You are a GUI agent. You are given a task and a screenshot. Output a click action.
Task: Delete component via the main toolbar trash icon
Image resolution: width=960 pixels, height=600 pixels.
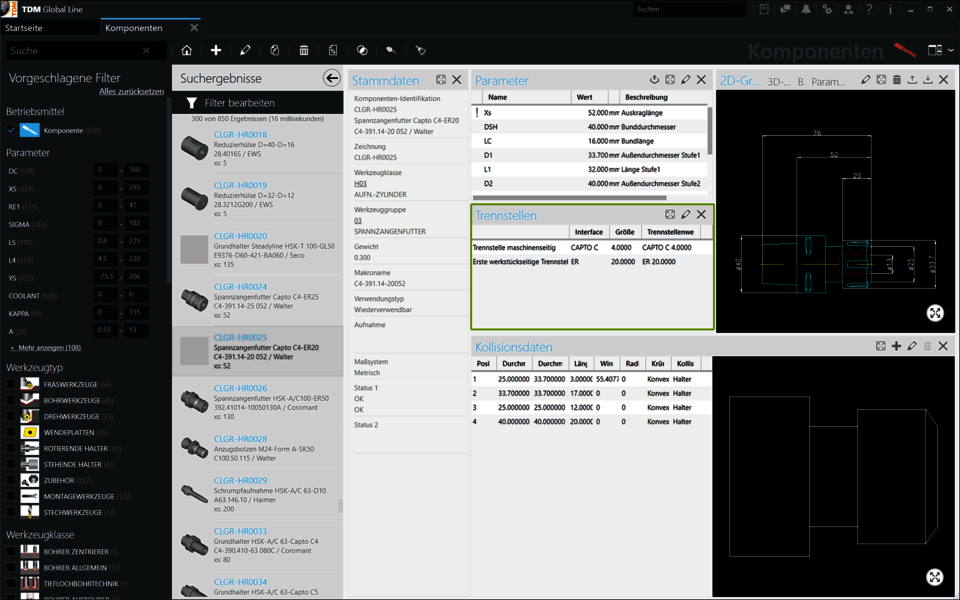[304, 50]
